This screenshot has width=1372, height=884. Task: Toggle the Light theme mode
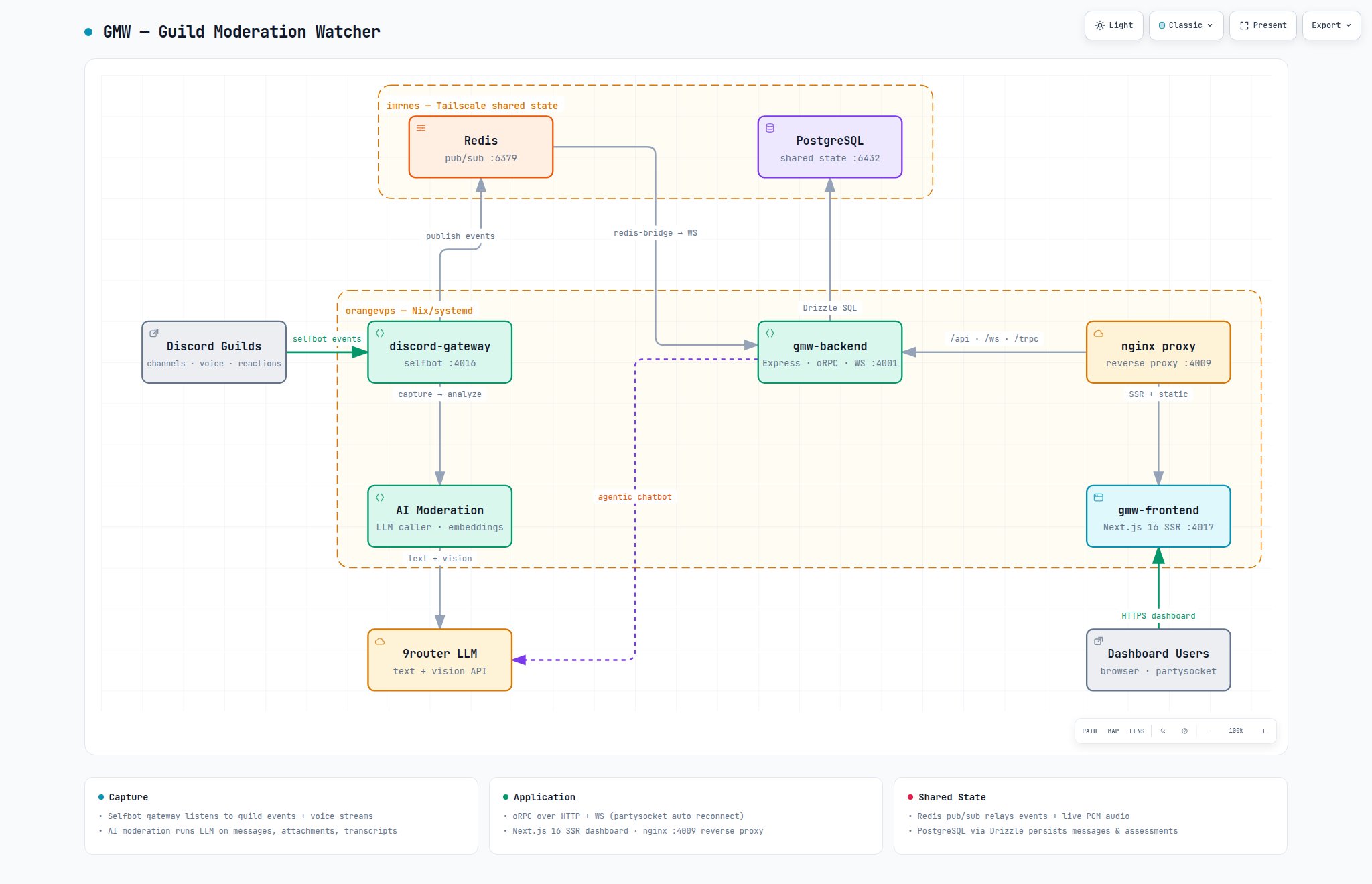[1113, 25]
